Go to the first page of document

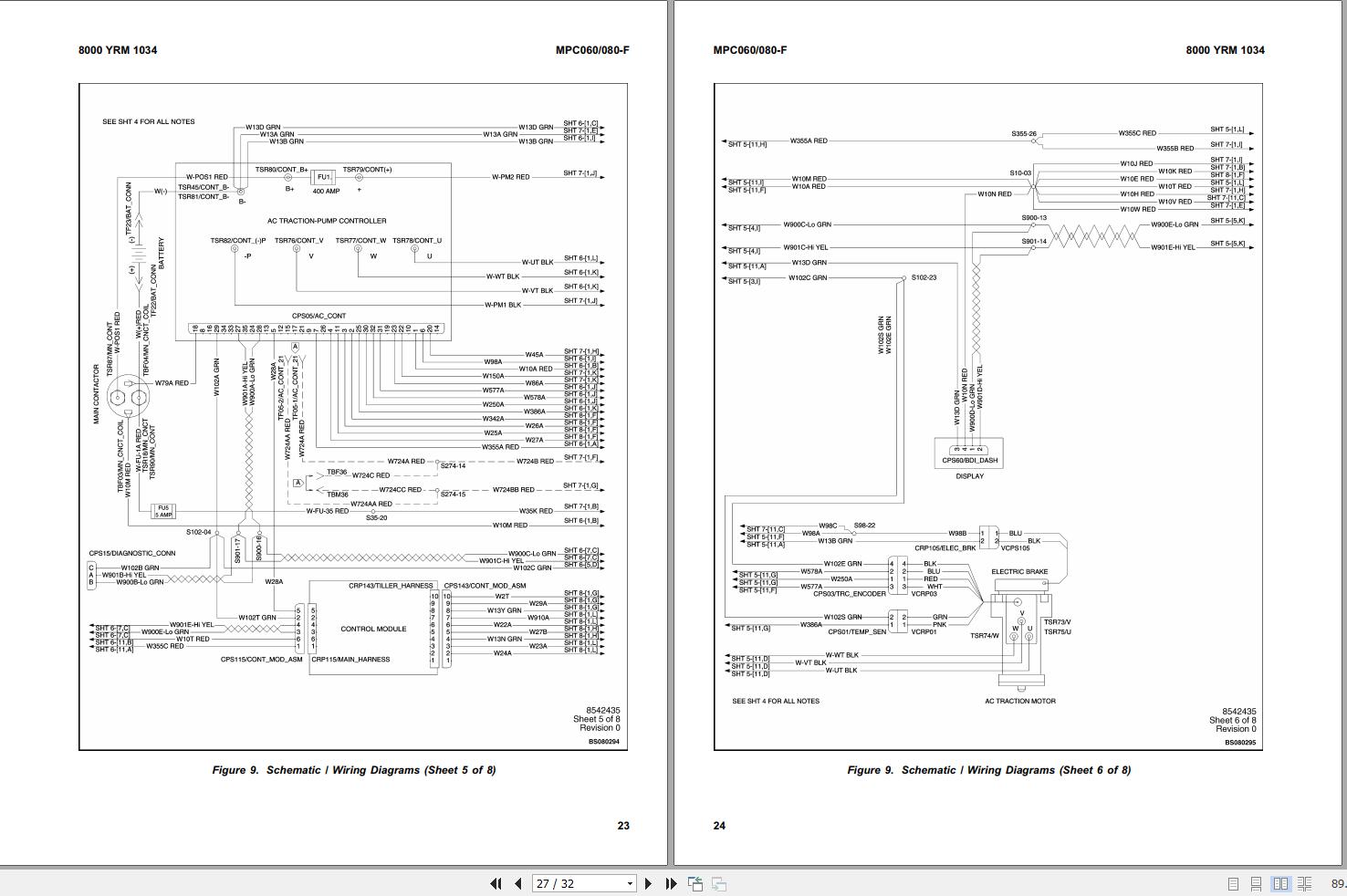coord(496,883)
